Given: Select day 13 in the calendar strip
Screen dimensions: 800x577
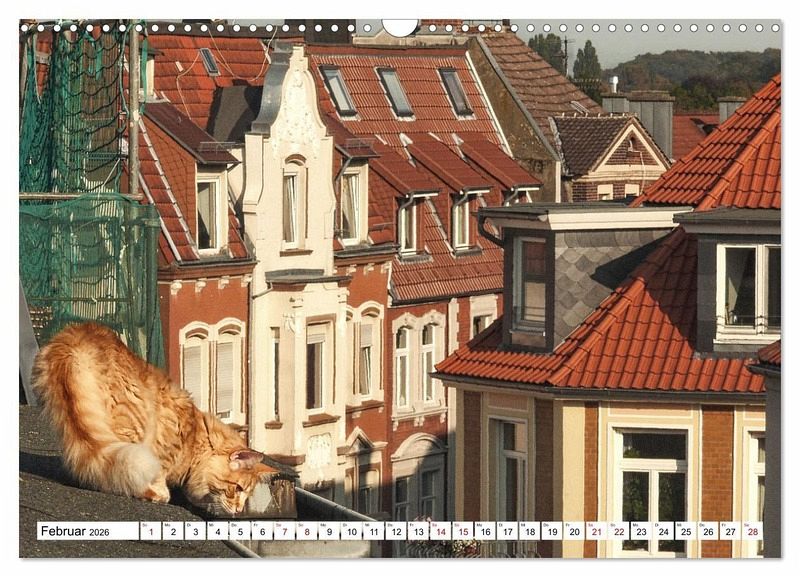Looking at the screenshot, I should click(418, 531).
